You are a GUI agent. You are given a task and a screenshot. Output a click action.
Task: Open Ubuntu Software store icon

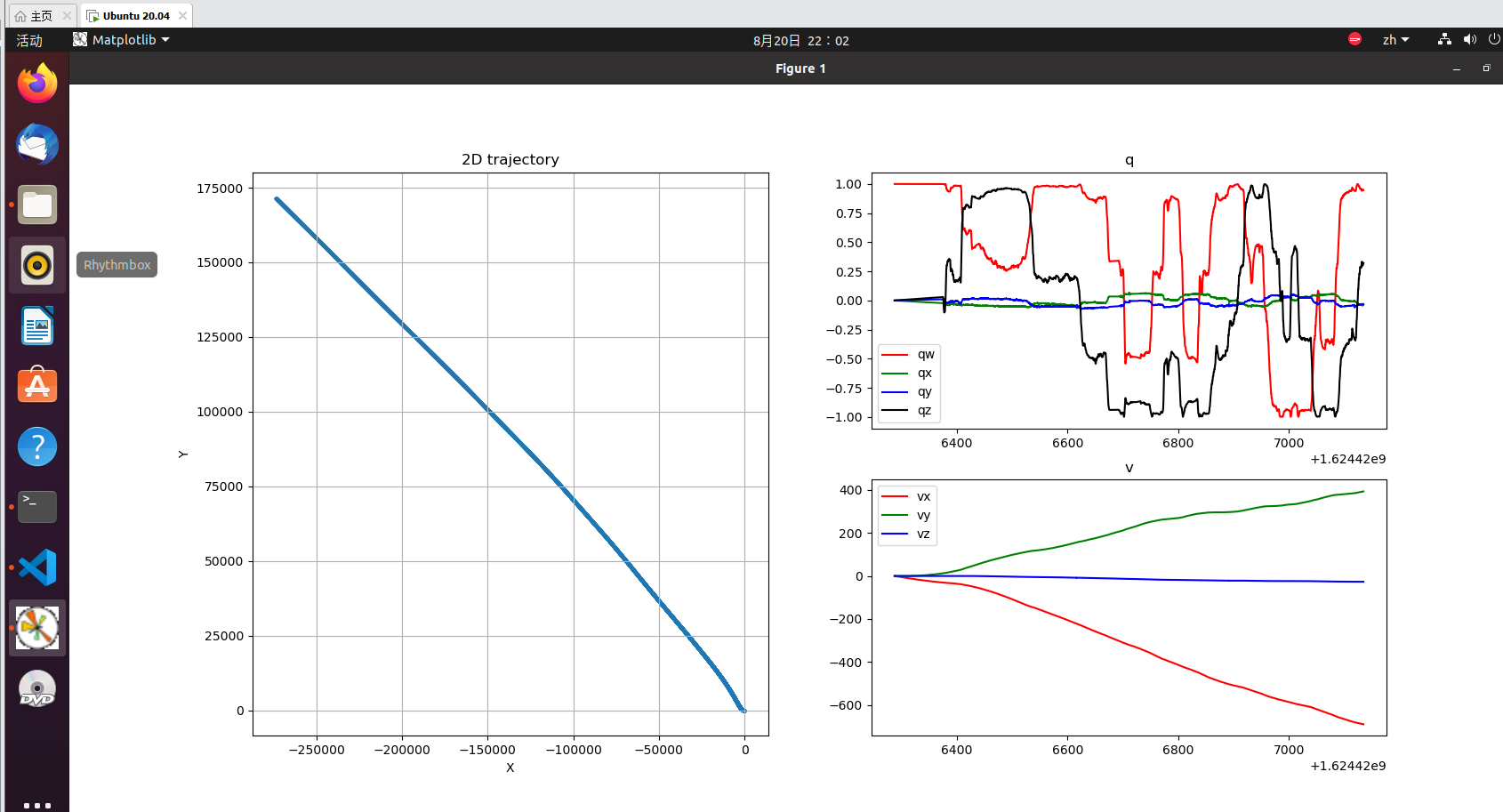click(37, 386)
